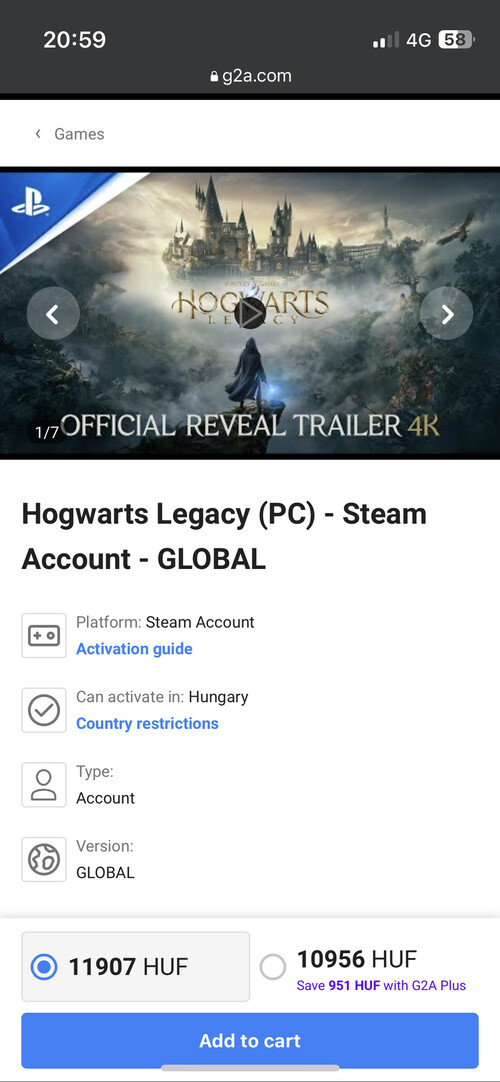Viewport: 500px width, 1082px height.
Task: Click the person Type icon
Action: point(44,785)
